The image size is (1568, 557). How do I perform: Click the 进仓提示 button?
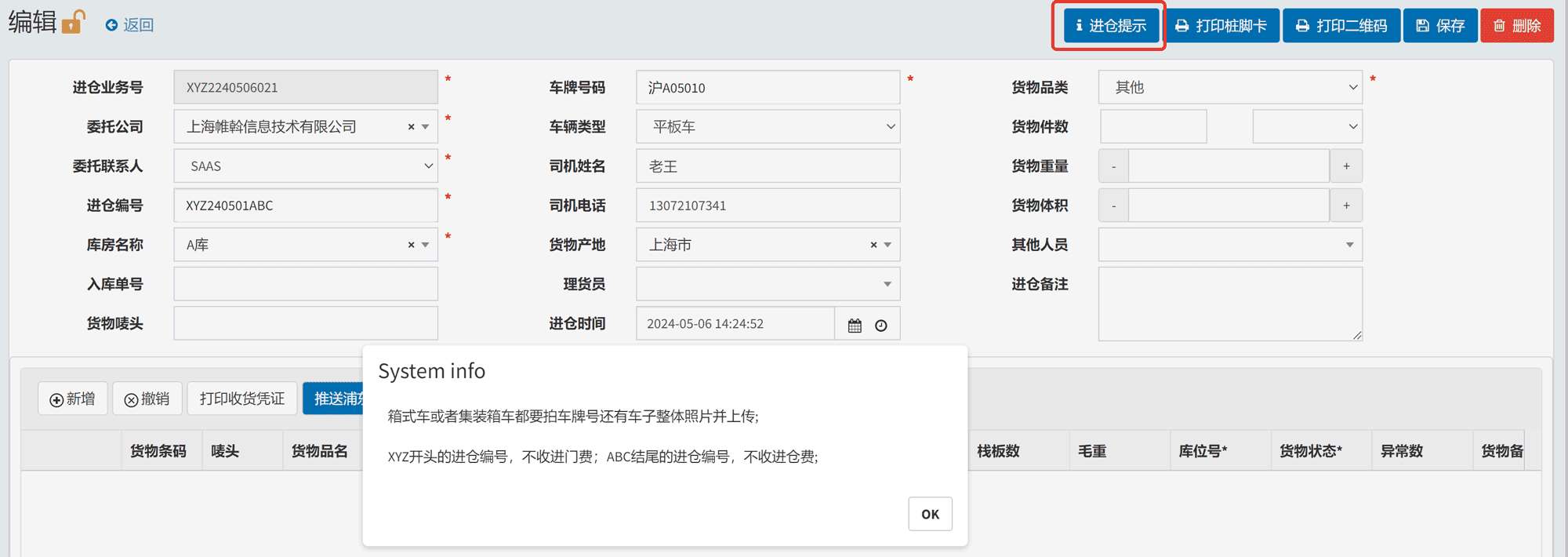(1110, 26)
